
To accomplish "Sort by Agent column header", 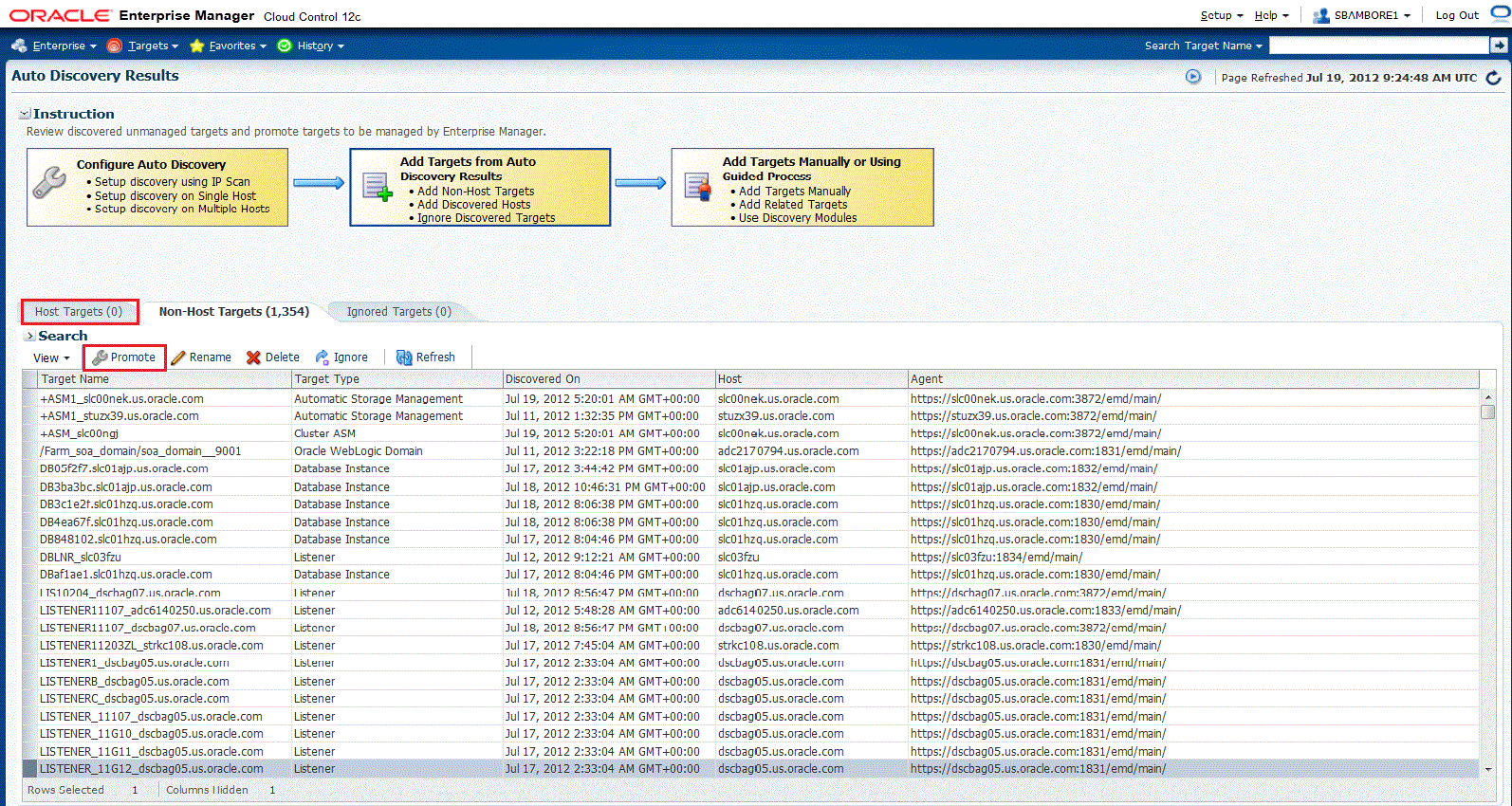I will tap(1193, 379).
